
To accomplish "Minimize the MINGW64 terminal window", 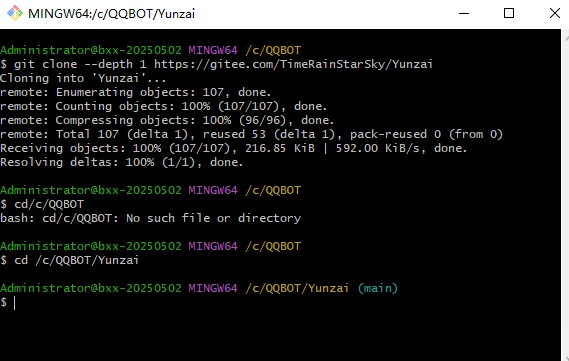I will coord(464,13).
